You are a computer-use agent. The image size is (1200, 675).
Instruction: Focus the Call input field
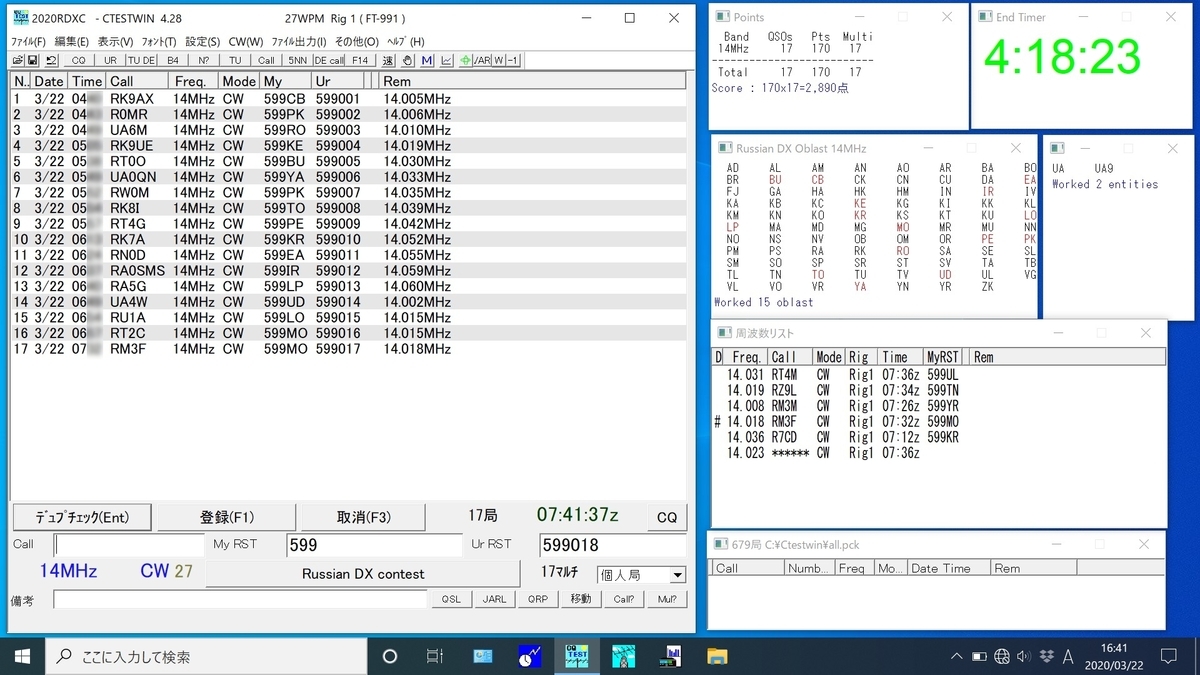tap(129, 545)
